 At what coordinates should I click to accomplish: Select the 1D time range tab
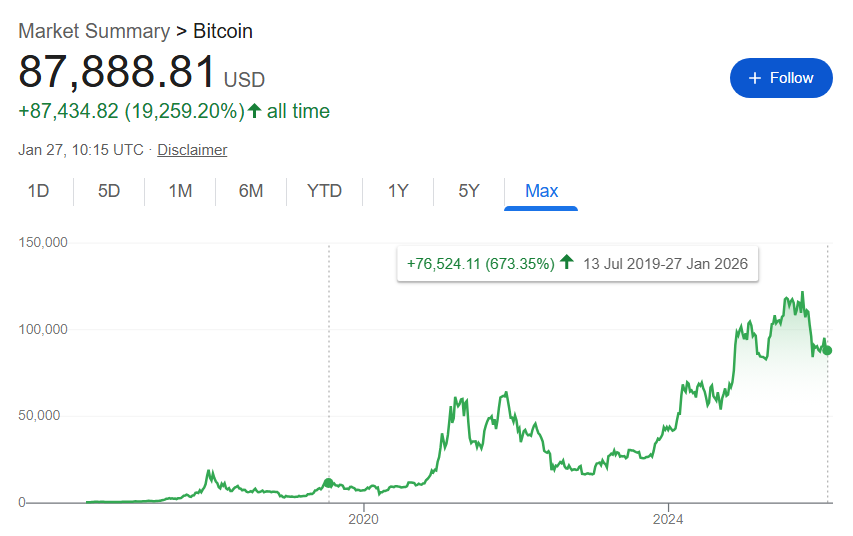pos(38,191)
